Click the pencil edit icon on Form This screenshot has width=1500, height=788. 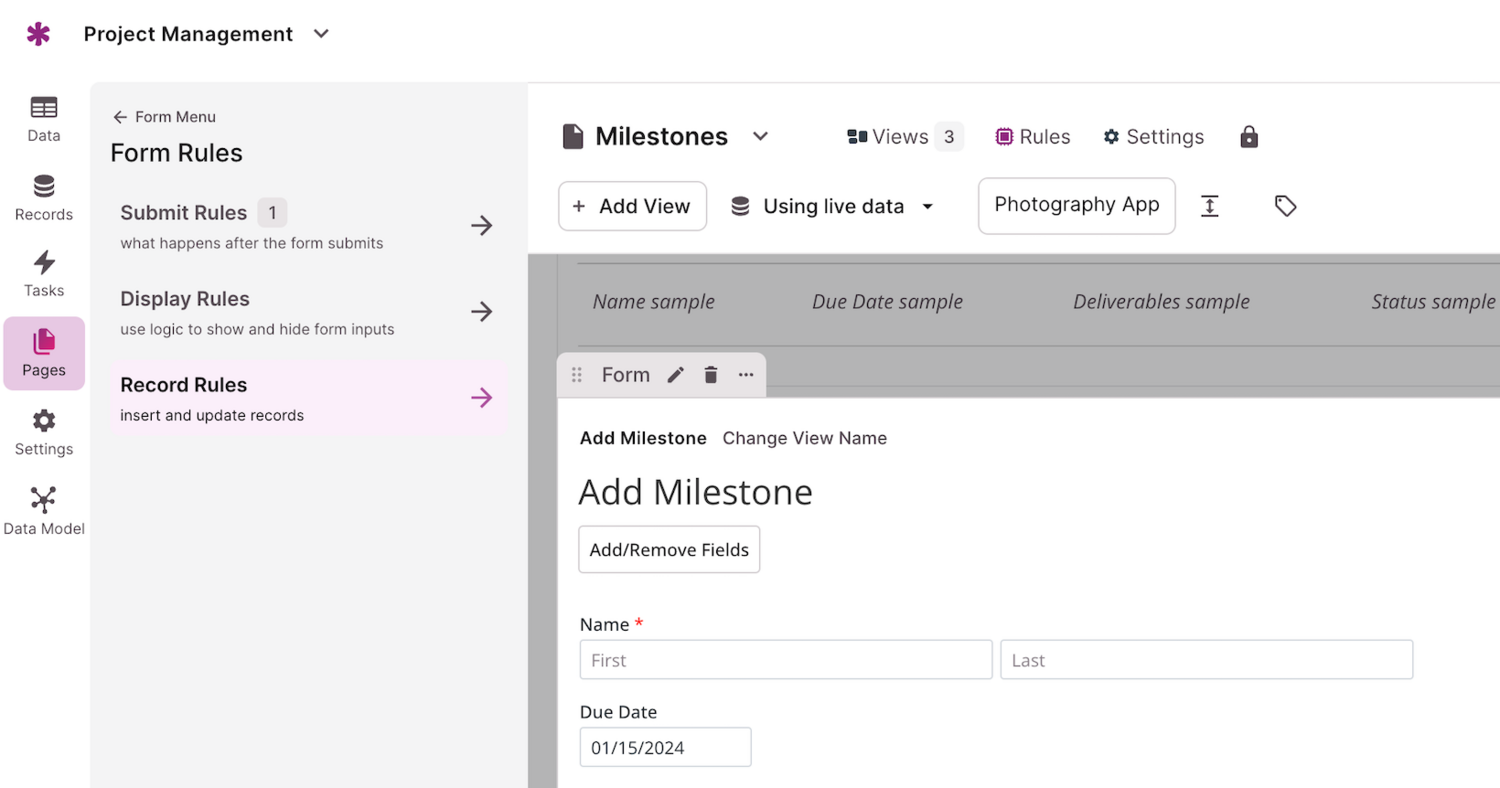point(676,375)
